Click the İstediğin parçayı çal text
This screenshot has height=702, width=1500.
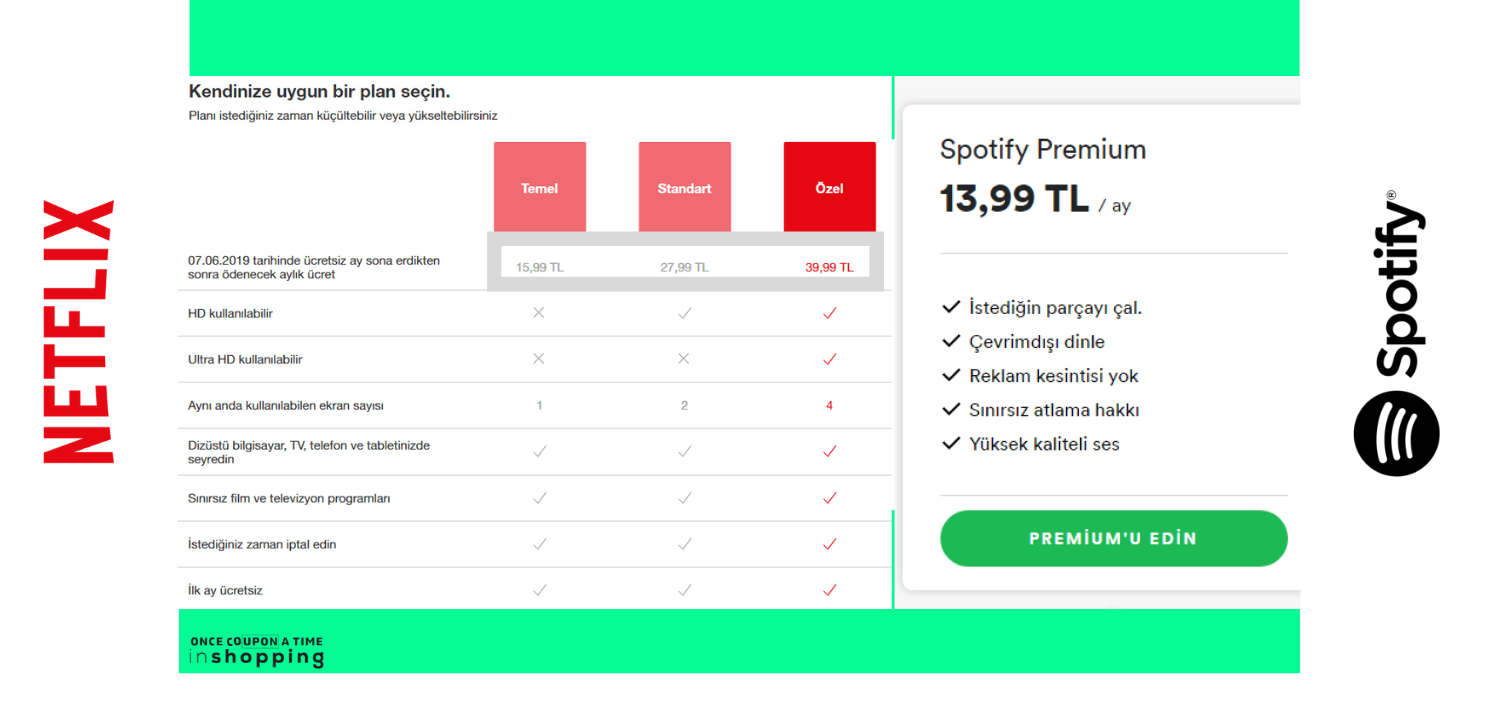(1055, 308)
